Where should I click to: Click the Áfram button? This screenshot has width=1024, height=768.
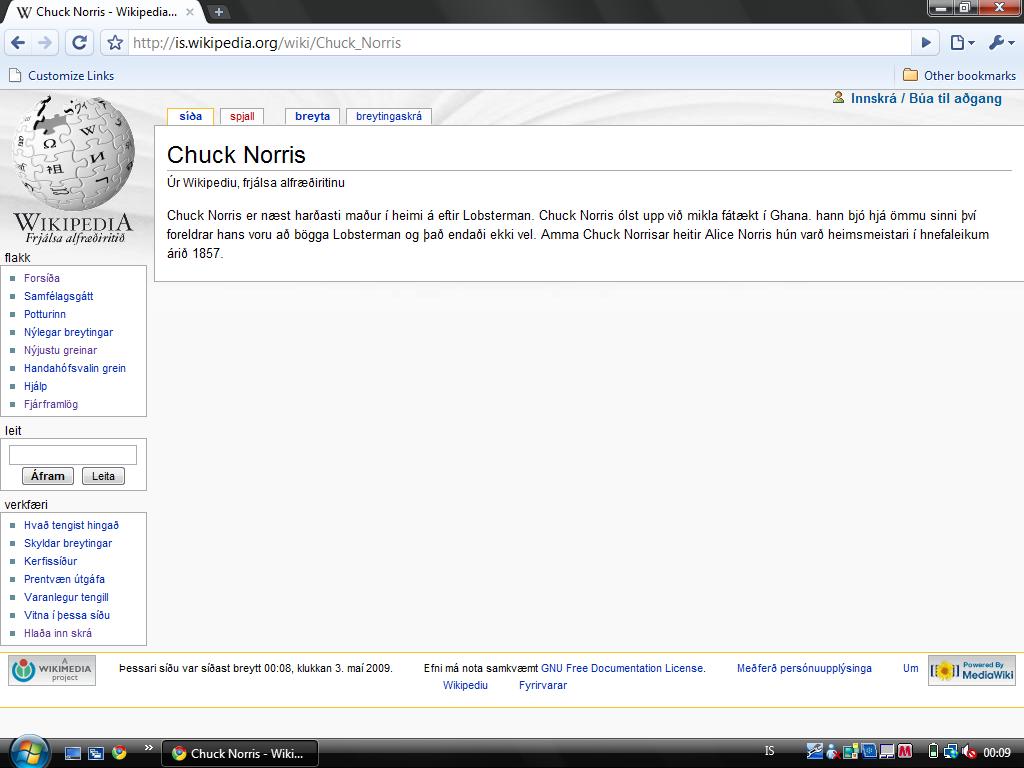[x=48, y=476]
